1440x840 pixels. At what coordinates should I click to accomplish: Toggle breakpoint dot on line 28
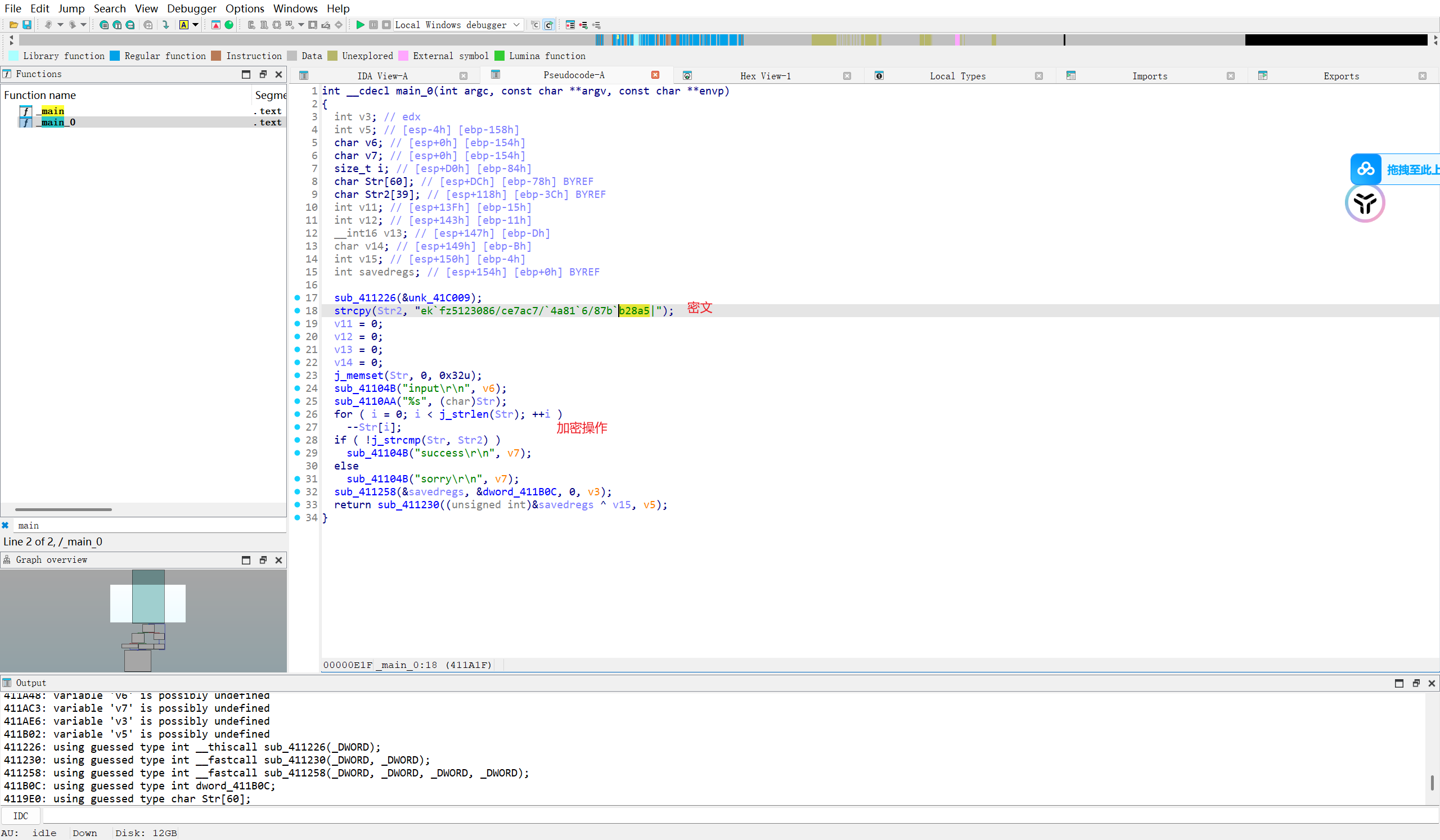[297, 440]
